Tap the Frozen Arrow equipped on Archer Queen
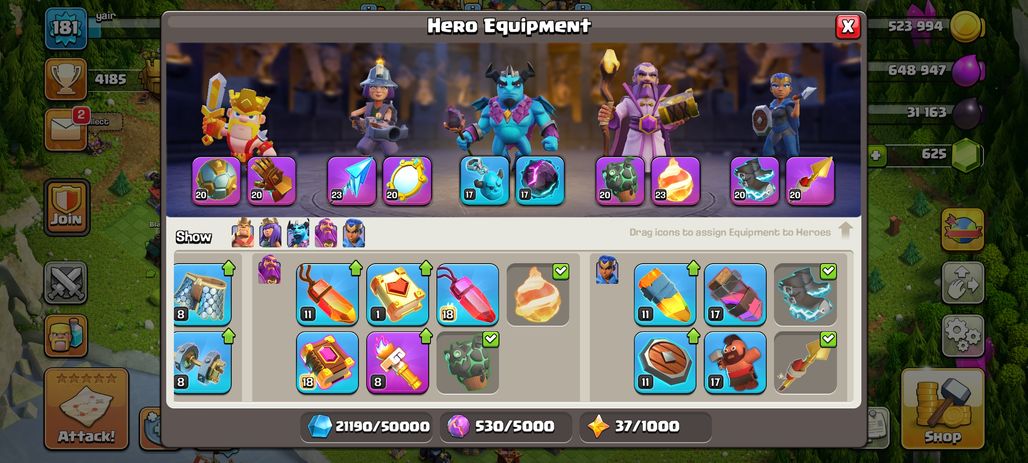1028x463 pixels. pyautogui.click(x=351, y=180)
